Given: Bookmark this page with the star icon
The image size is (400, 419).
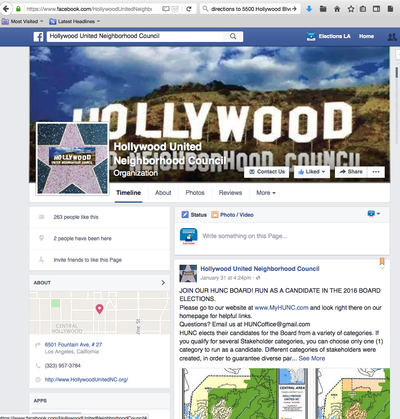Looking at the screenshot, I should pos(351,9).
